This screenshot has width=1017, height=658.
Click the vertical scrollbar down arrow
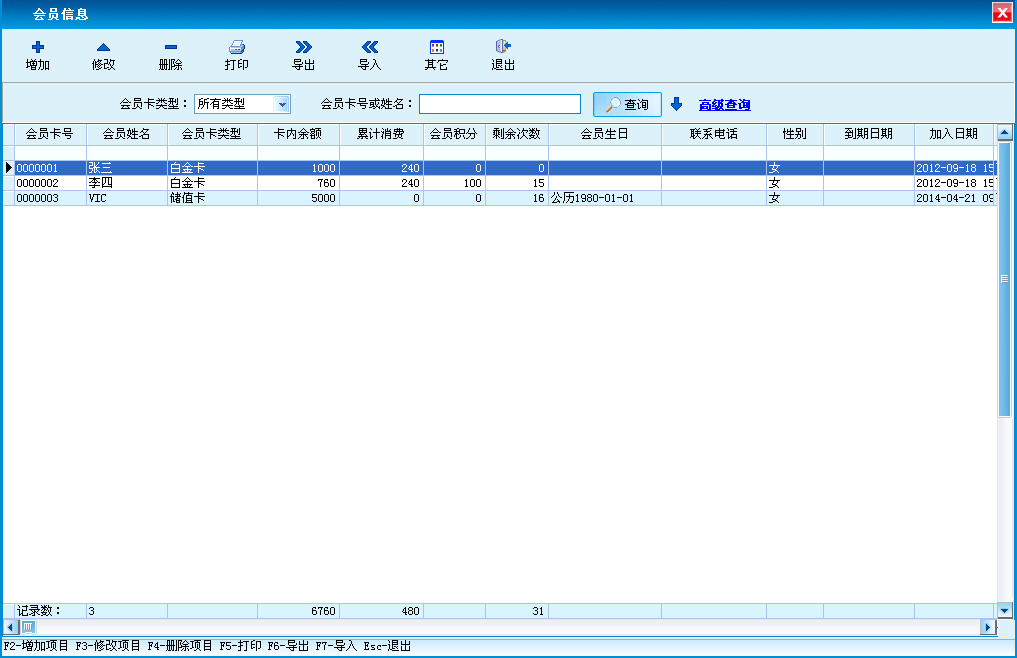point(1005,610)
